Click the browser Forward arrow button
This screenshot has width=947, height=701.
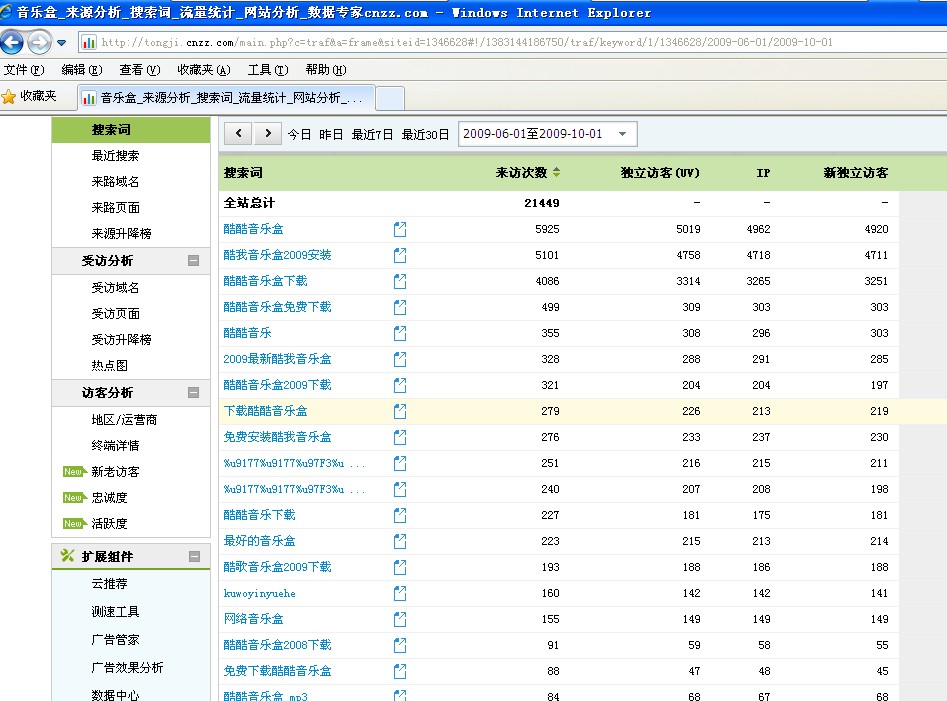(x=40, y=42)
